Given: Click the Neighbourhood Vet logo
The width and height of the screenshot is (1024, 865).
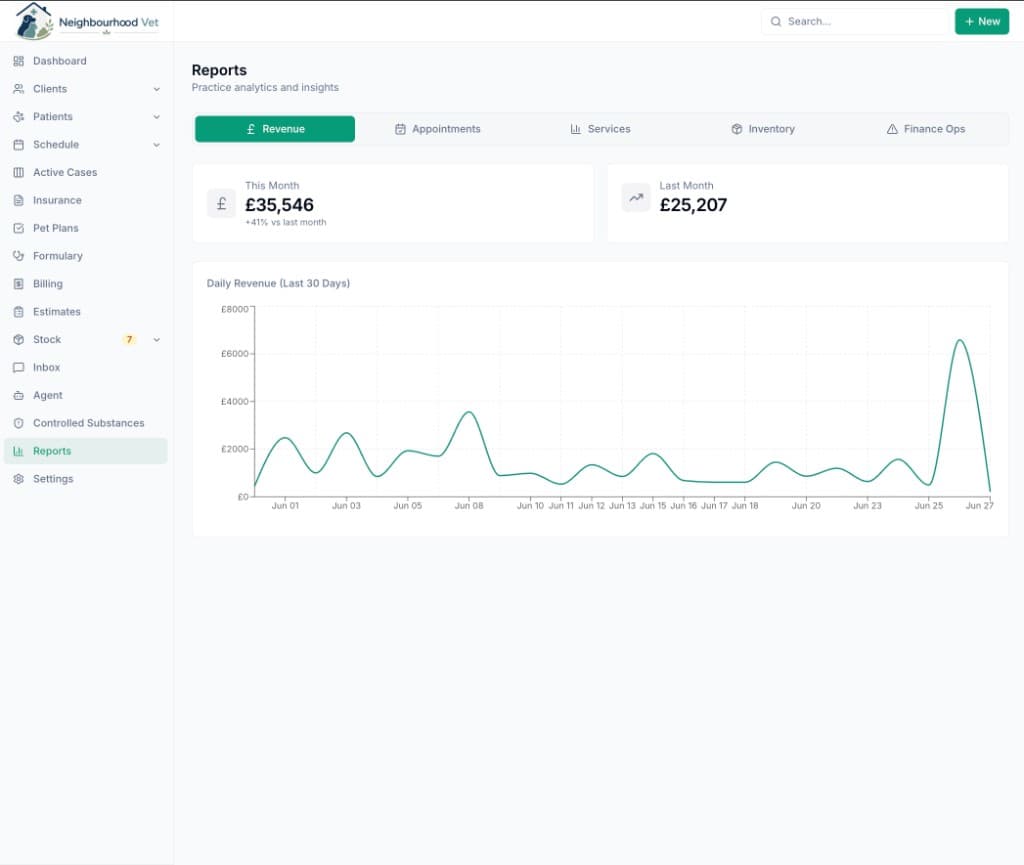Looking at the screenshot, I should pyautogui.click(x=87, y=21).
